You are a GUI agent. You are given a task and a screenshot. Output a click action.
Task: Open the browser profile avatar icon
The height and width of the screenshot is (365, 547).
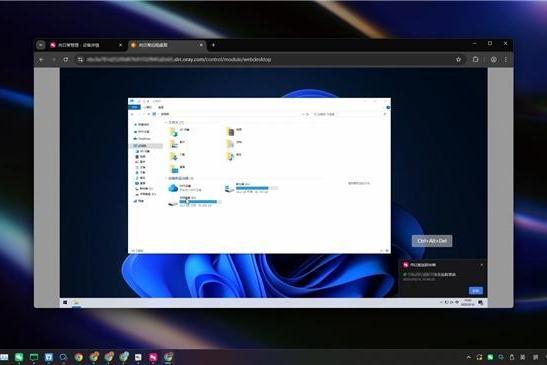494,60
